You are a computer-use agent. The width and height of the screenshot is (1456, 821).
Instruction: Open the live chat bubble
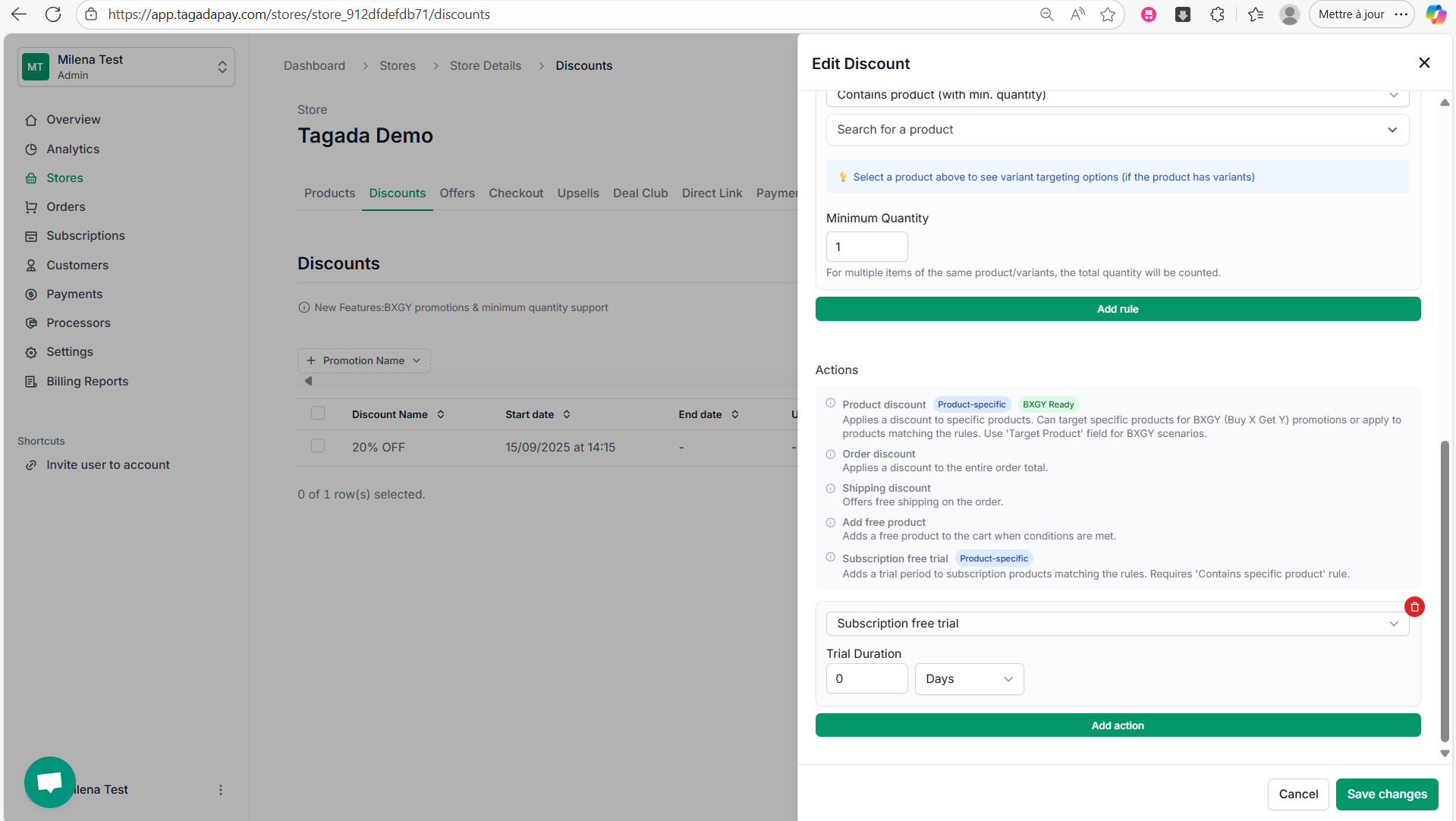pyautogui.click(x=50, y=782)
